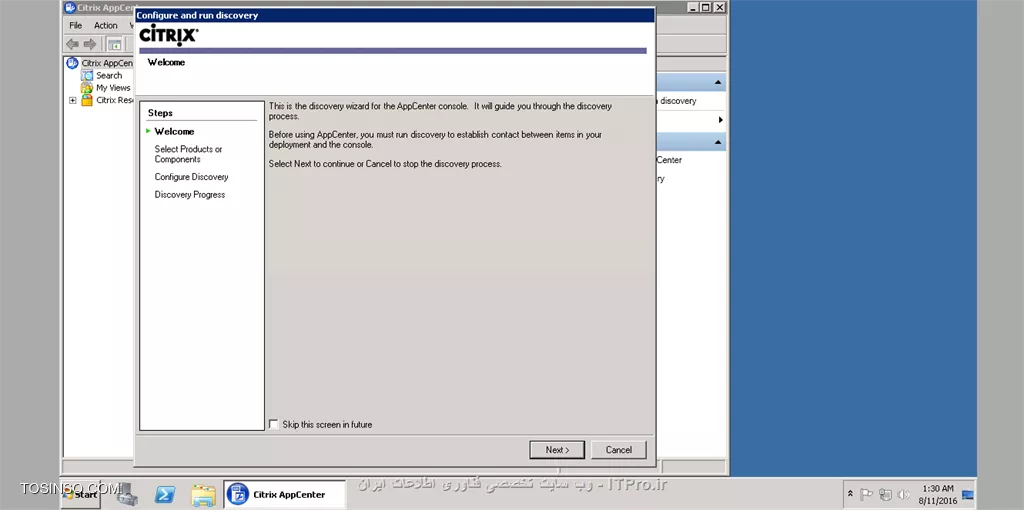Select Citrix AppCenter taskbar button
1024x510 pixels.
(284, 494)
